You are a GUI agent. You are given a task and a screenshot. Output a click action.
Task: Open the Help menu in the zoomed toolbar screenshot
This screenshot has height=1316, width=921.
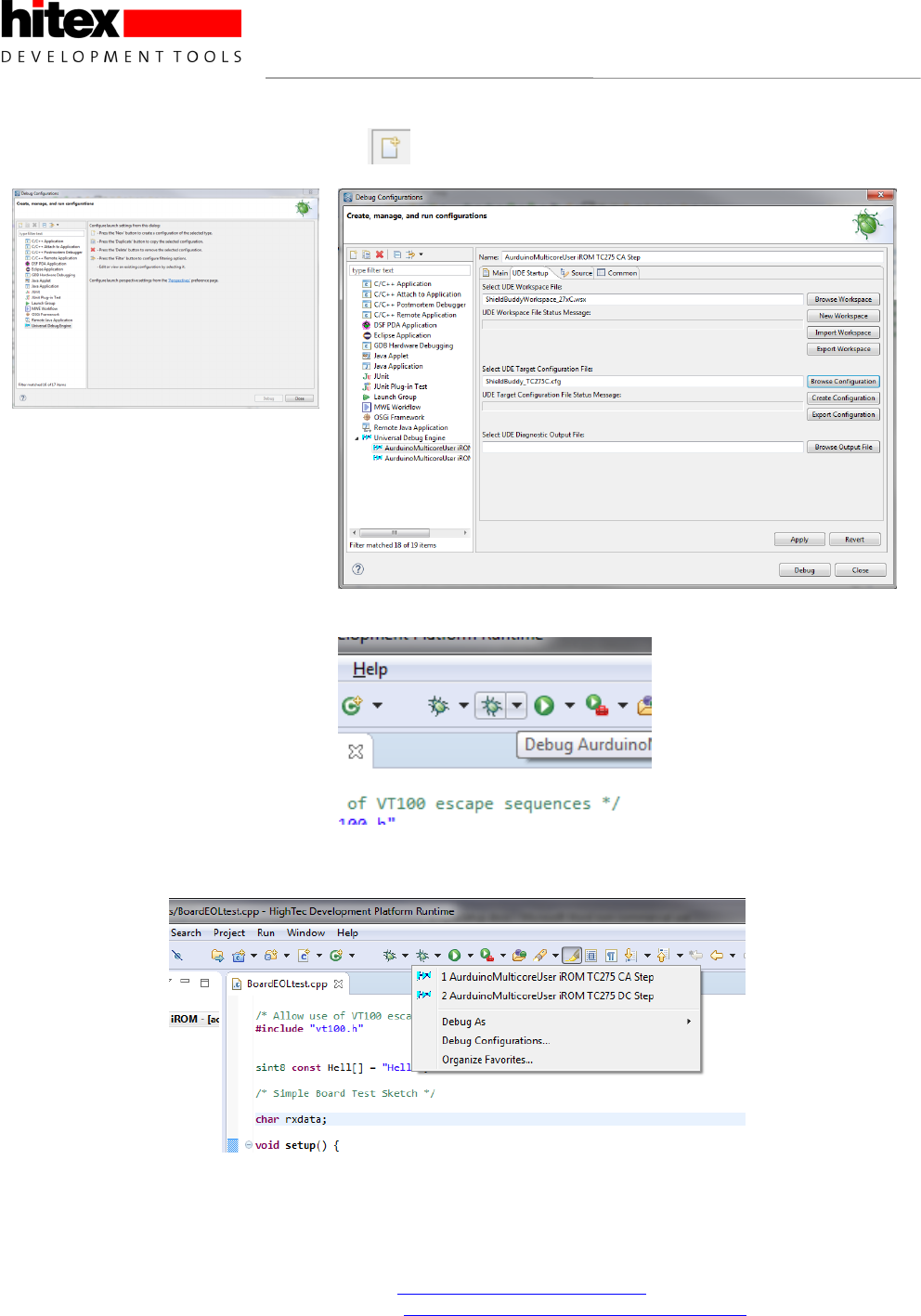coord(370,670)
